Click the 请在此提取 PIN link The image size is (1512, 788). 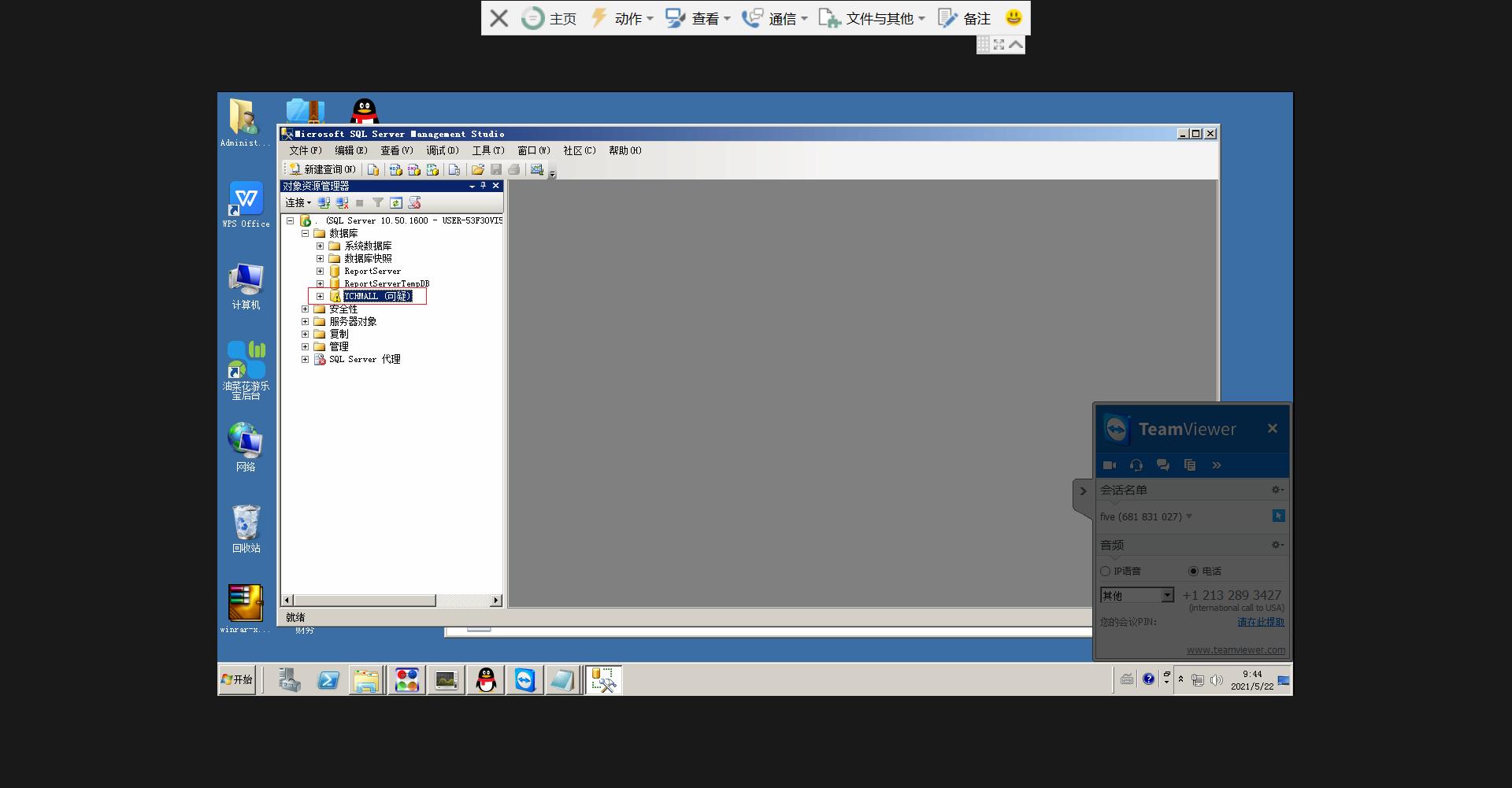point(1261,622)
